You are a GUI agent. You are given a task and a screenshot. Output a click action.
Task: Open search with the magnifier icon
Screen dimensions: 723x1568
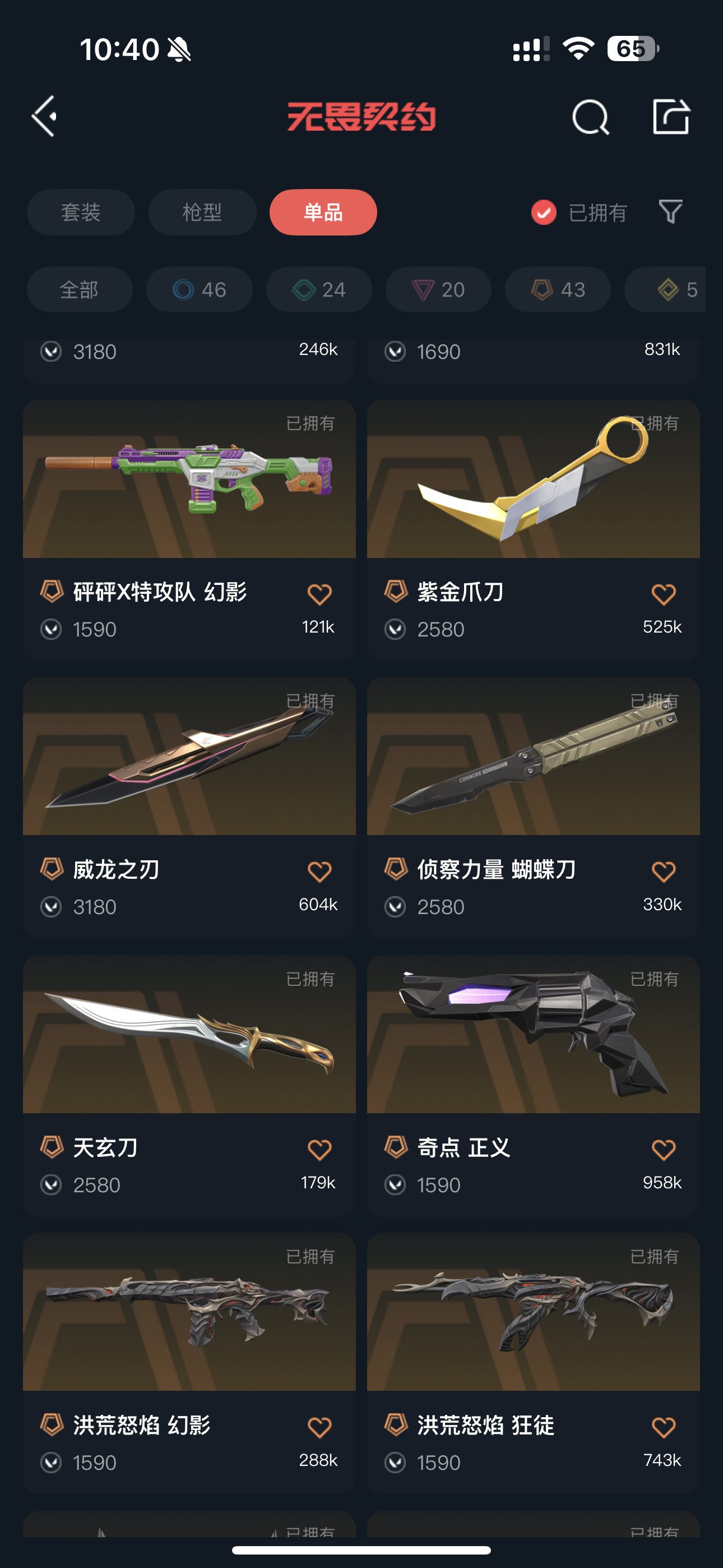pyautogui.click(x=590, y=116)
